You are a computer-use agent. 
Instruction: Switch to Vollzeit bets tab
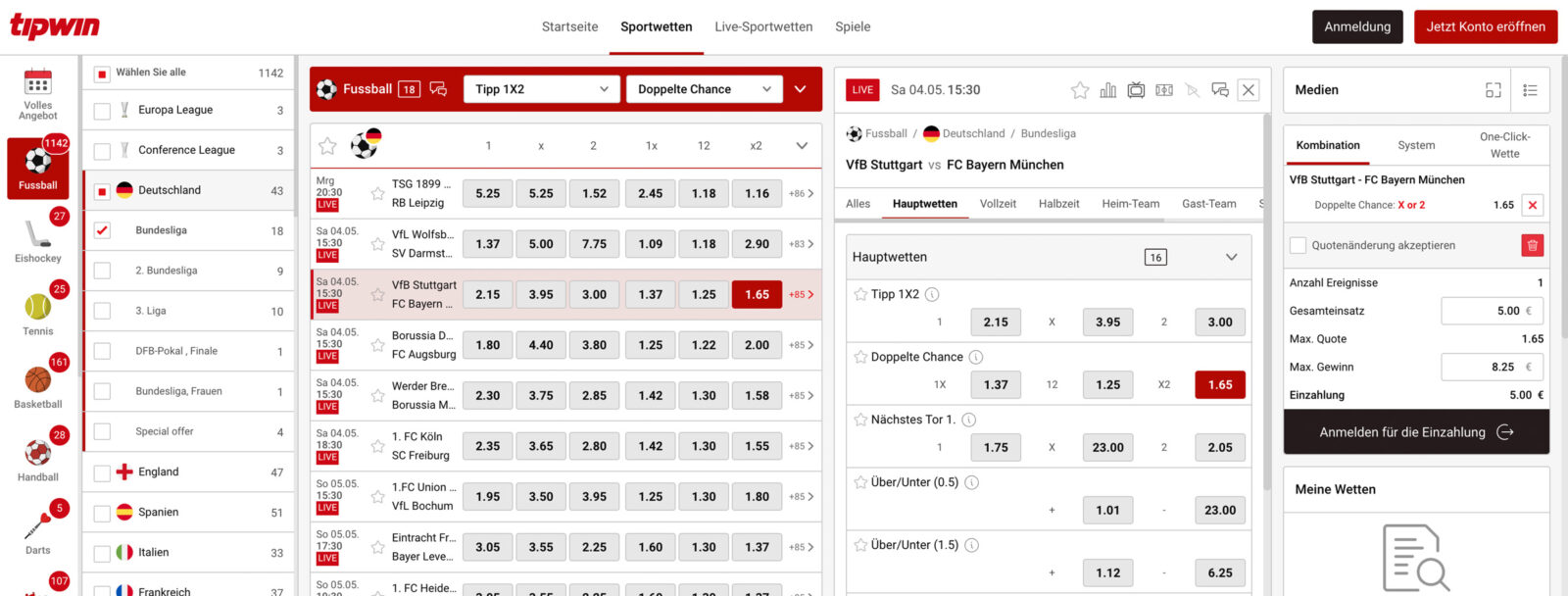pyautogui.click(x=998, y=204)
